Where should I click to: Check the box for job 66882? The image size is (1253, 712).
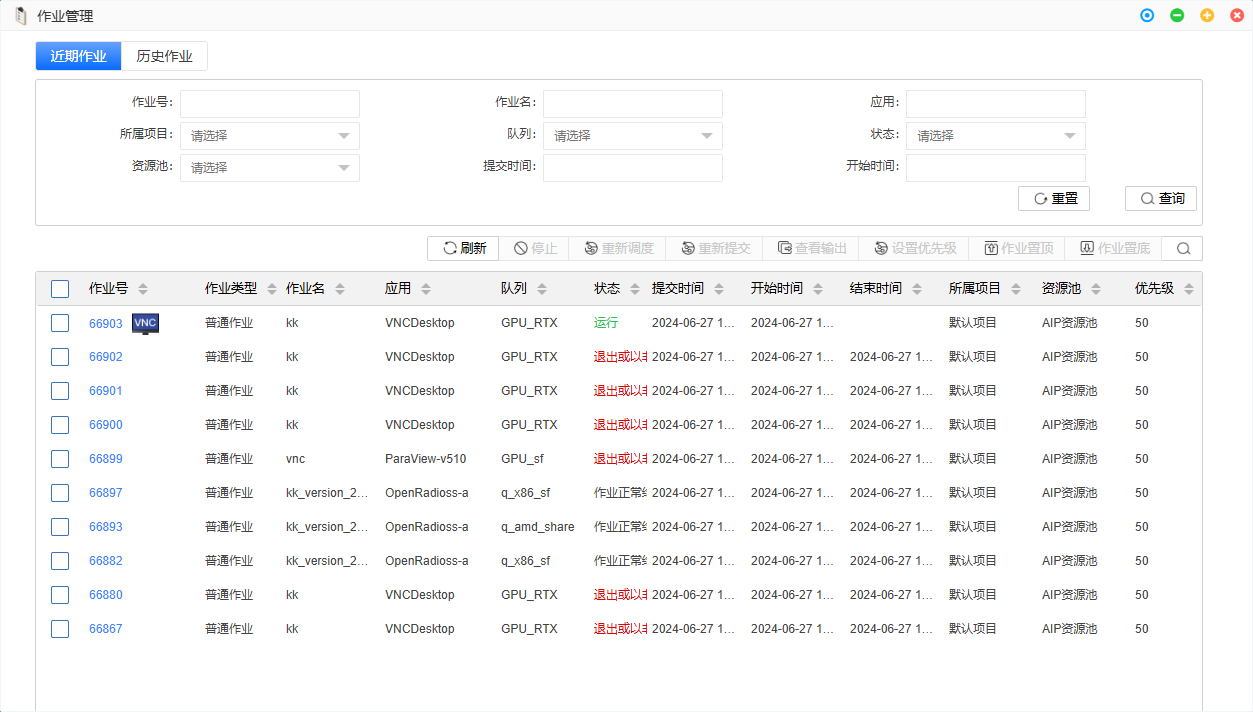[60, 561]
